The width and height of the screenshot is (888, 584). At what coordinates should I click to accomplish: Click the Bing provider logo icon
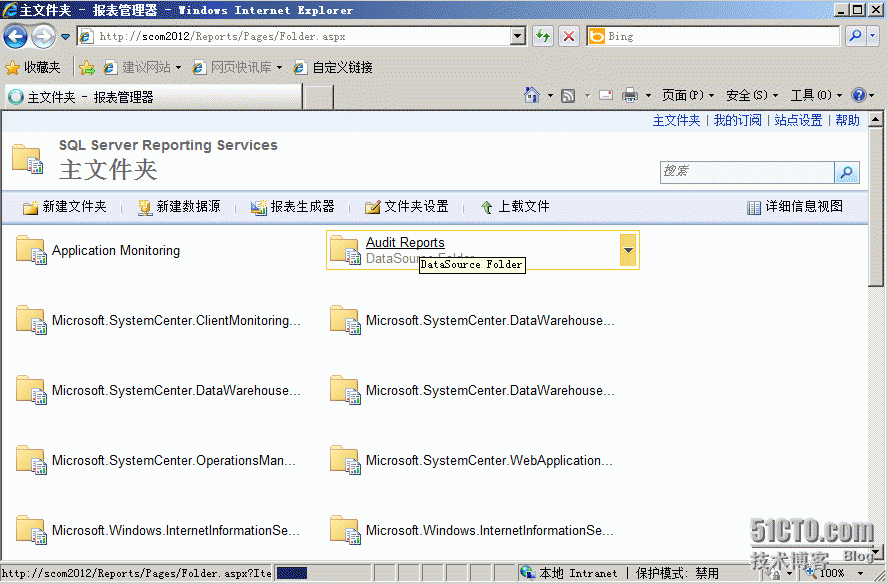coord(596,36)
